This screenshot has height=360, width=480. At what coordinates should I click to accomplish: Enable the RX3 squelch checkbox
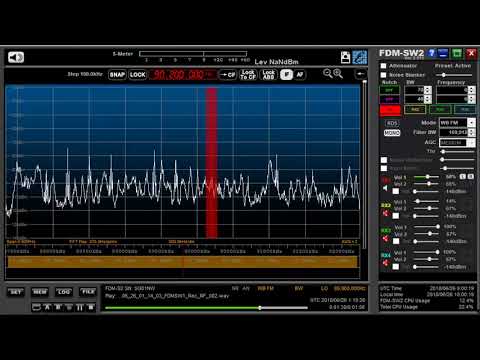coord(396,241)
